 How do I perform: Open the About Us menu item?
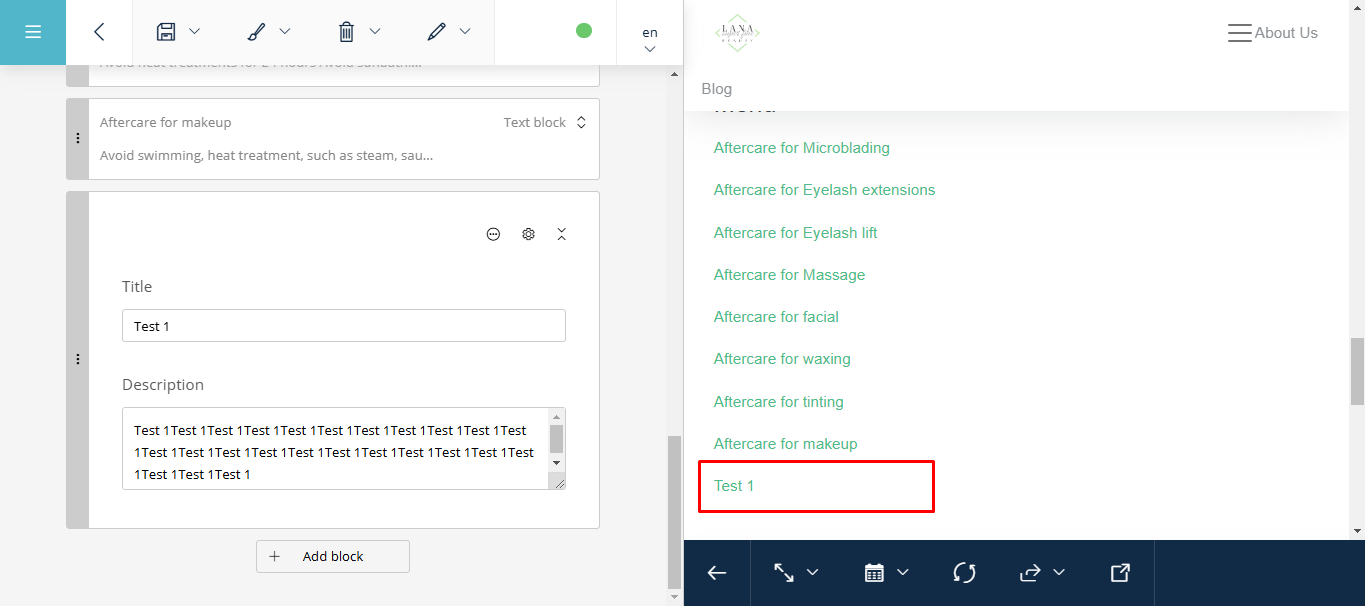(x=1285, y=33)
